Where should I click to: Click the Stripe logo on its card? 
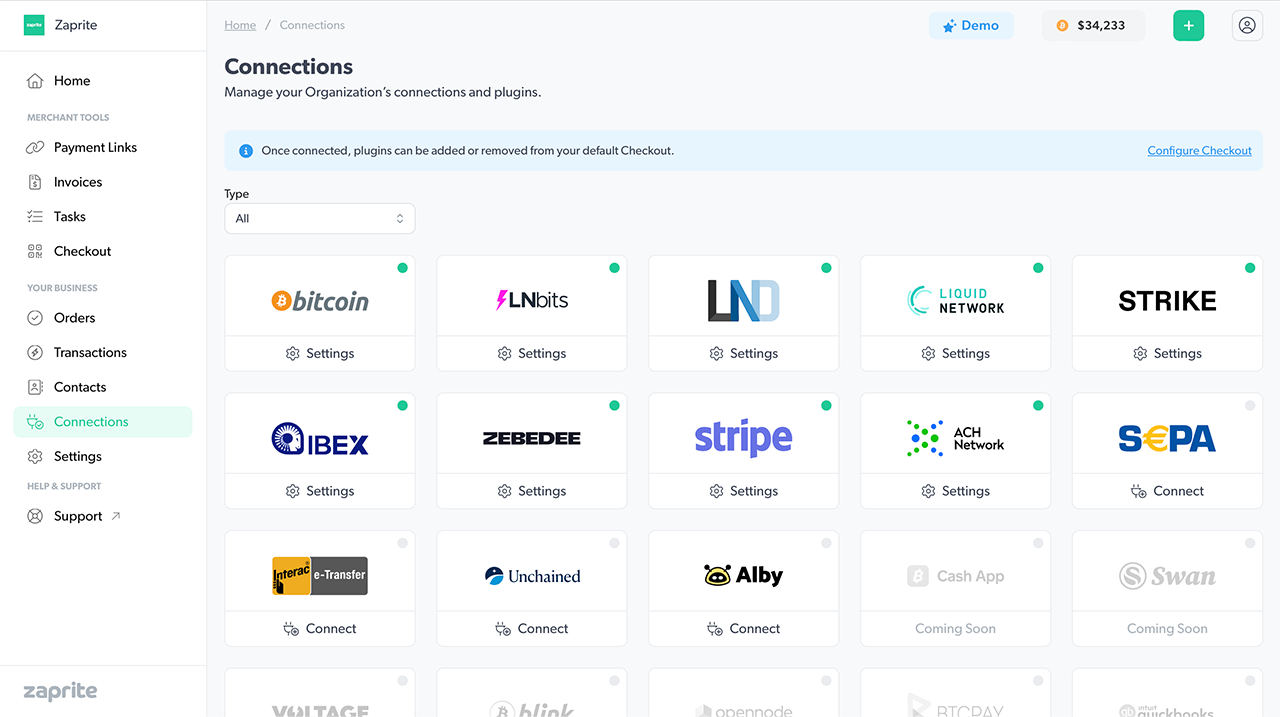pos(743,438)
